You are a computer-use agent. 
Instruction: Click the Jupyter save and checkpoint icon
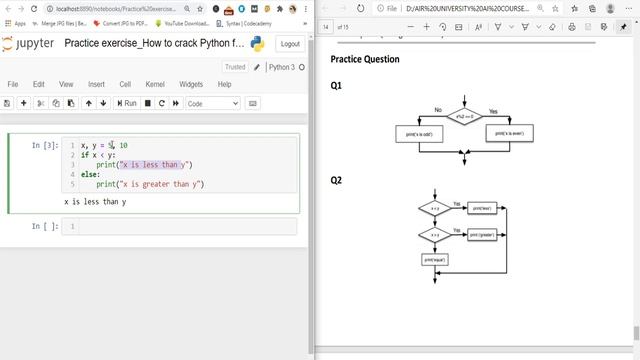click(7, 103)
